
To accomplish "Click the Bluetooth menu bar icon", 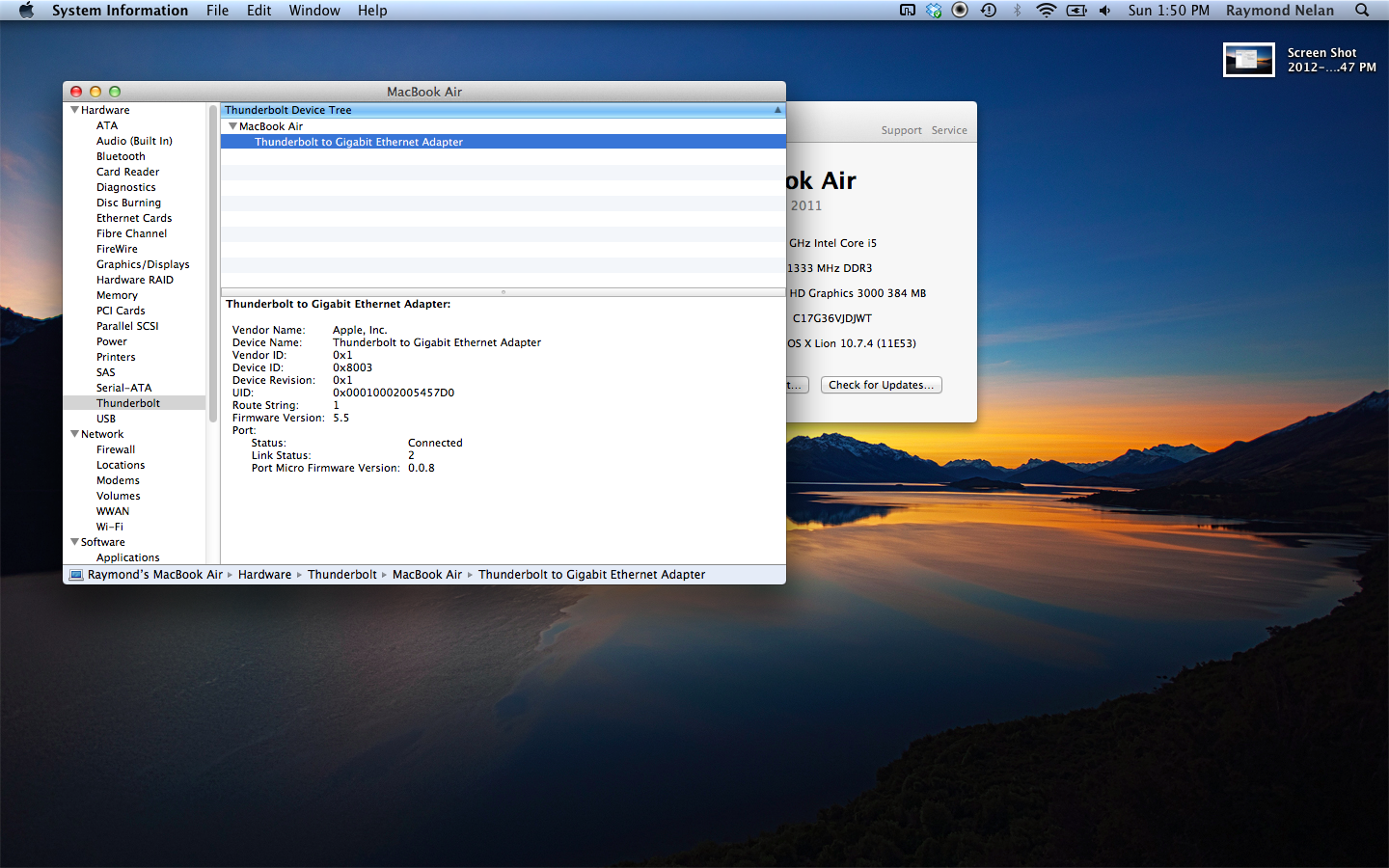I will pyautogui.click(x=1017, y=11).
